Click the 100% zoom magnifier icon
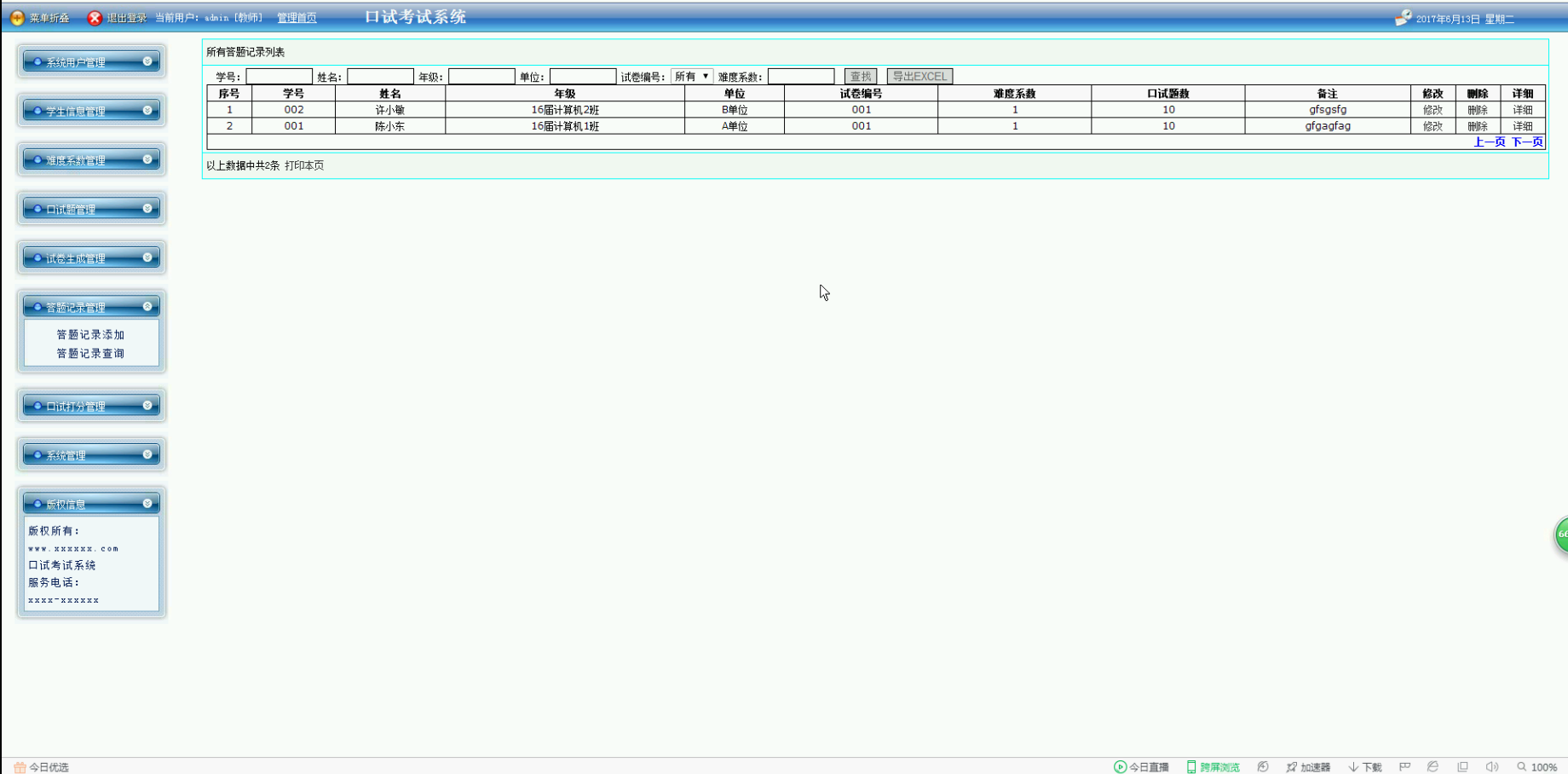The width and height of the screenshot is (1568, 774). pyautogui.click(x=1521, y=767)
